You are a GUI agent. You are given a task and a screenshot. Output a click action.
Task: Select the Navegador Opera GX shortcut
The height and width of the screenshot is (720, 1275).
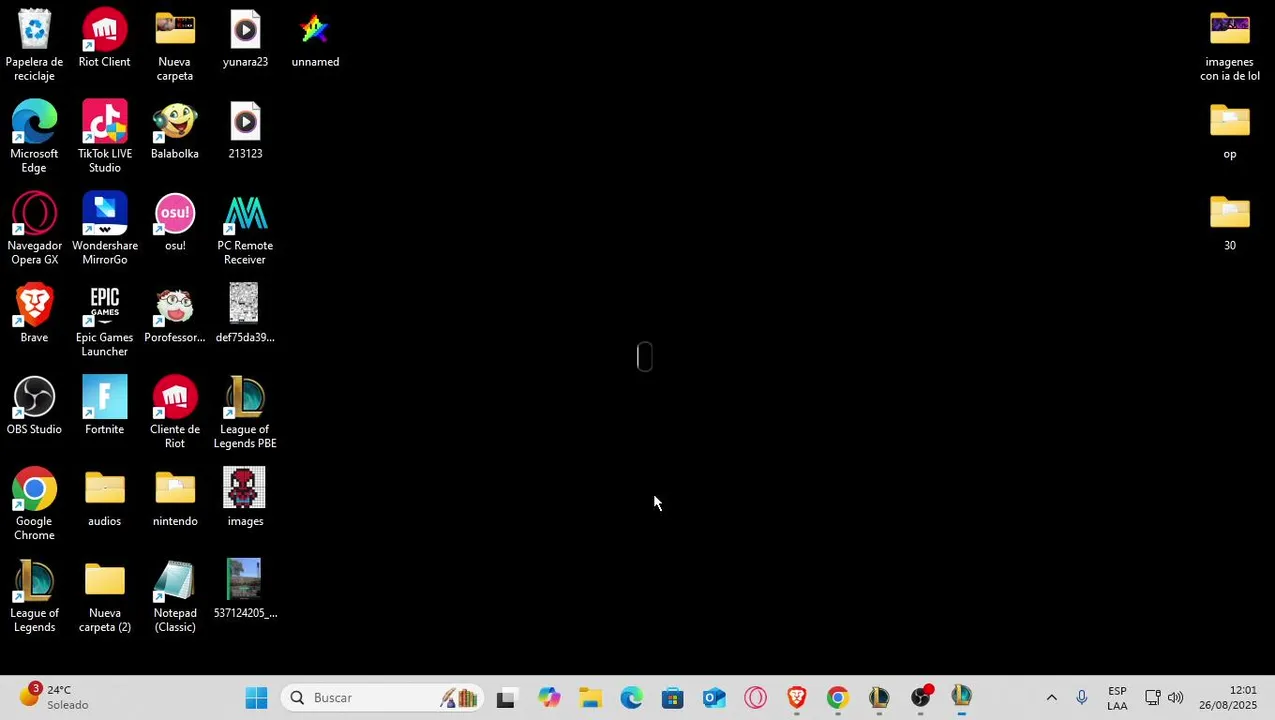click(x=34, y=229)
